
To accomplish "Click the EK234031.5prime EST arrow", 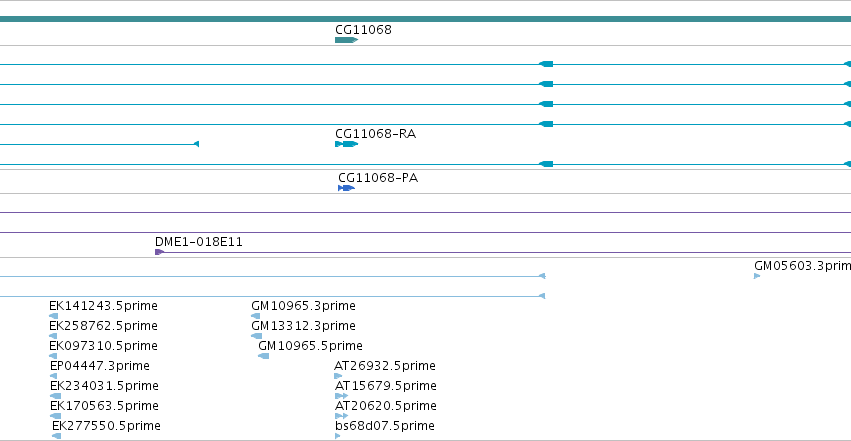I will (55, 396).
